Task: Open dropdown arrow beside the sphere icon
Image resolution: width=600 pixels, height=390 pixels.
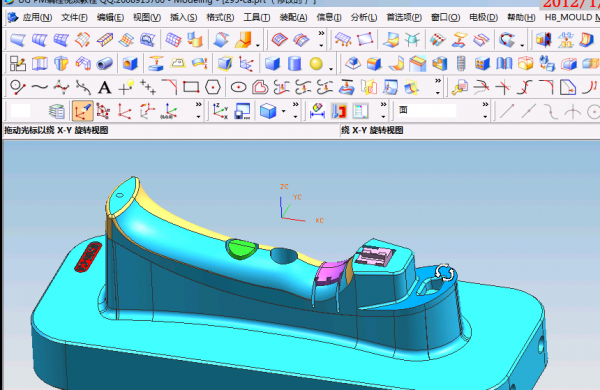Action: click(x=331, y=69)
